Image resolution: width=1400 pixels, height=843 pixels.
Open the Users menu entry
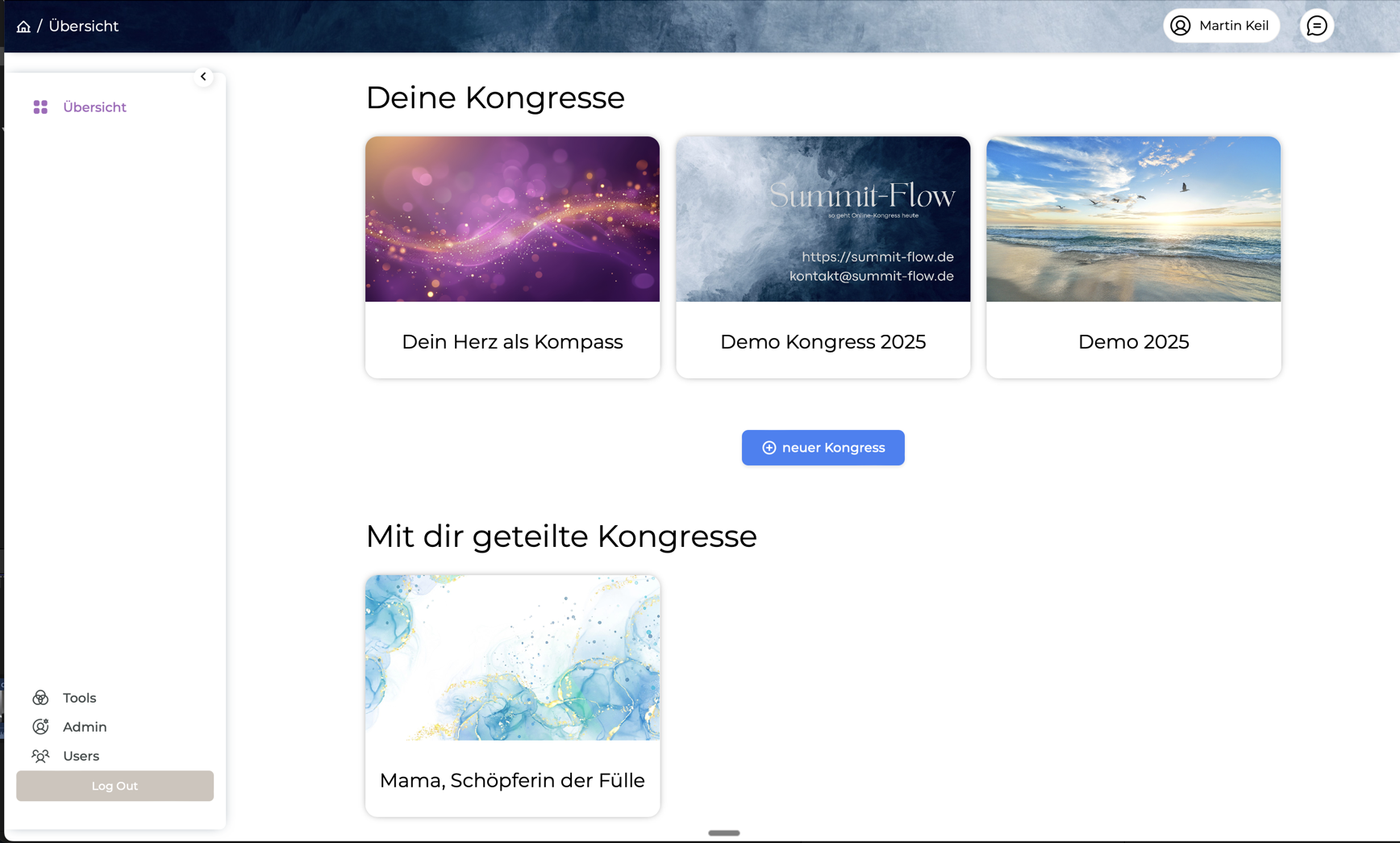click(x=81, y=756)
